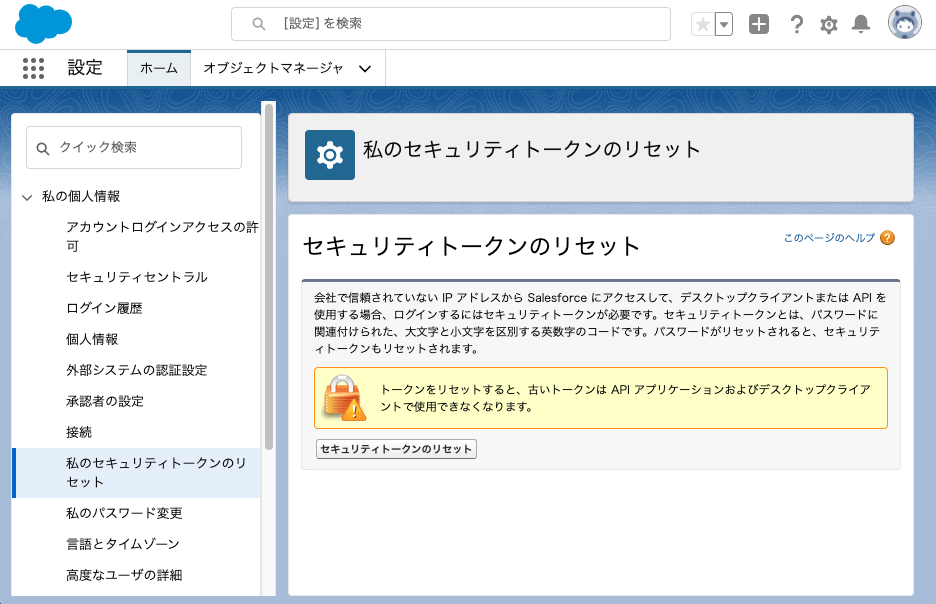Open the App Launcher grid icon
Image resolution: width=936 pixels, height=604 pixels.
pos(33,68)
